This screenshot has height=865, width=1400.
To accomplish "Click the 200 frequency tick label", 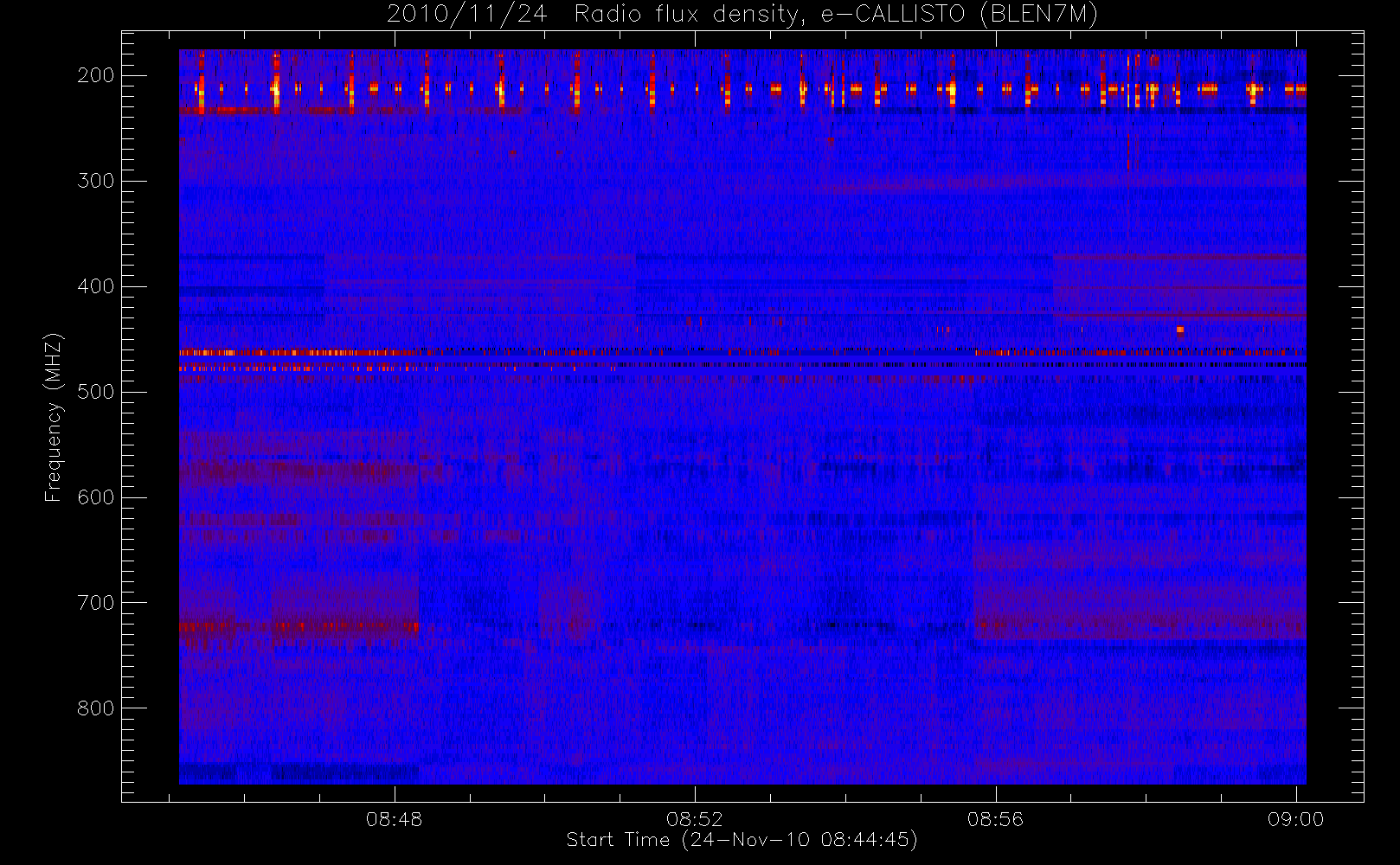I will click(95, 75).
